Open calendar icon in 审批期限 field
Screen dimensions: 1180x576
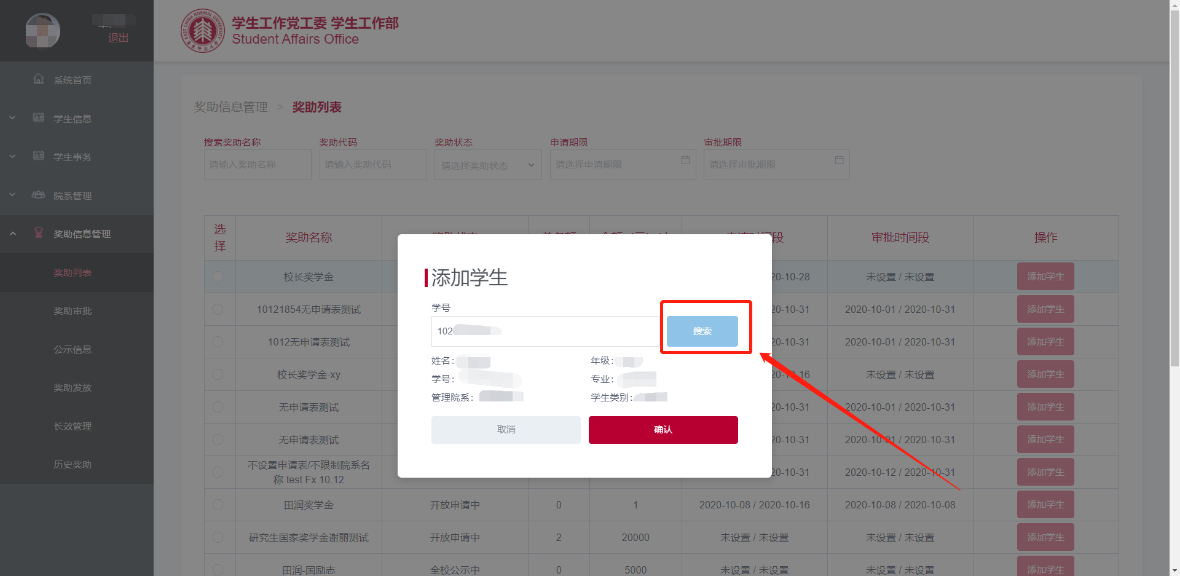click(839, 161)
